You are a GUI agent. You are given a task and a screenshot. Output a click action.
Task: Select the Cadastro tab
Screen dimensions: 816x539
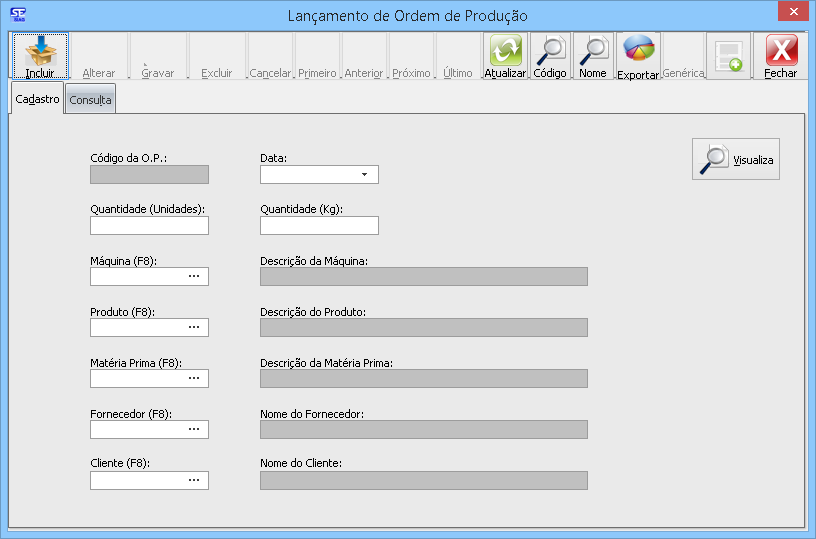point(38,99)
